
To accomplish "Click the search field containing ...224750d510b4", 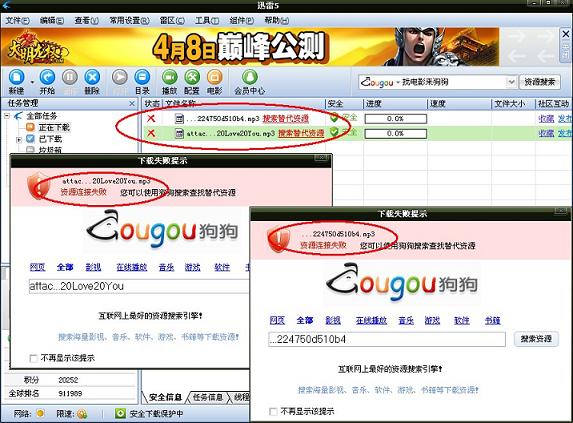I will (x=387, y=339).
